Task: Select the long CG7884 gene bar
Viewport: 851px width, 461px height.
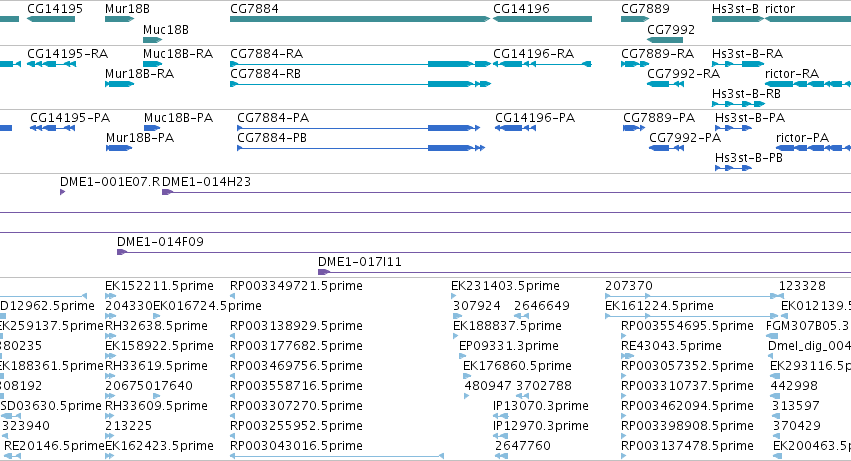Action: point(360,19)
